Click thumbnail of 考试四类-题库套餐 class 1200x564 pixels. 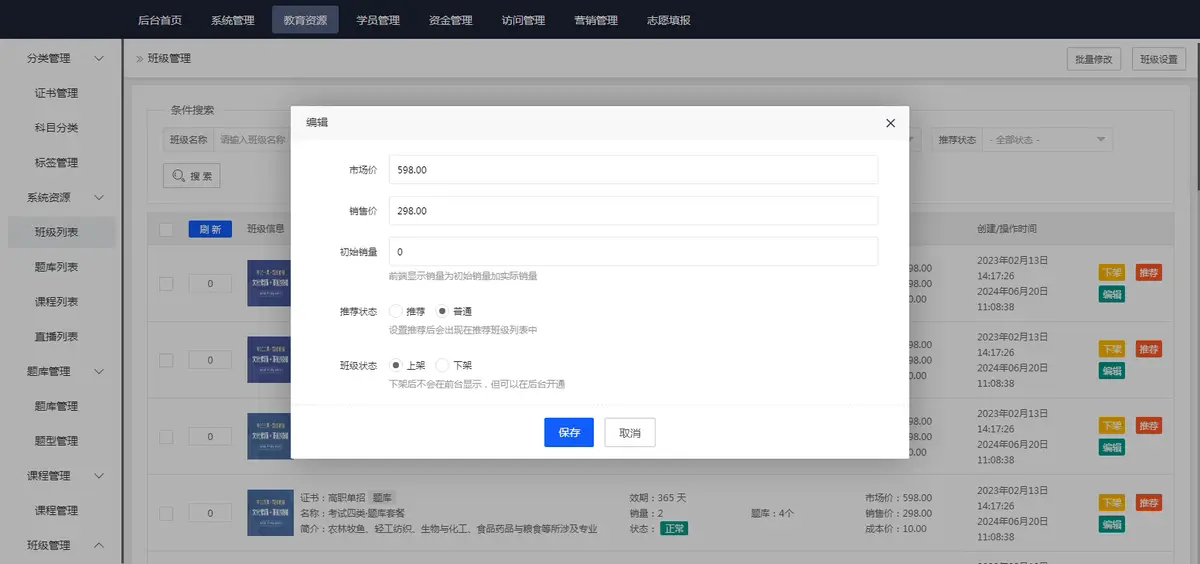(270, 511)
